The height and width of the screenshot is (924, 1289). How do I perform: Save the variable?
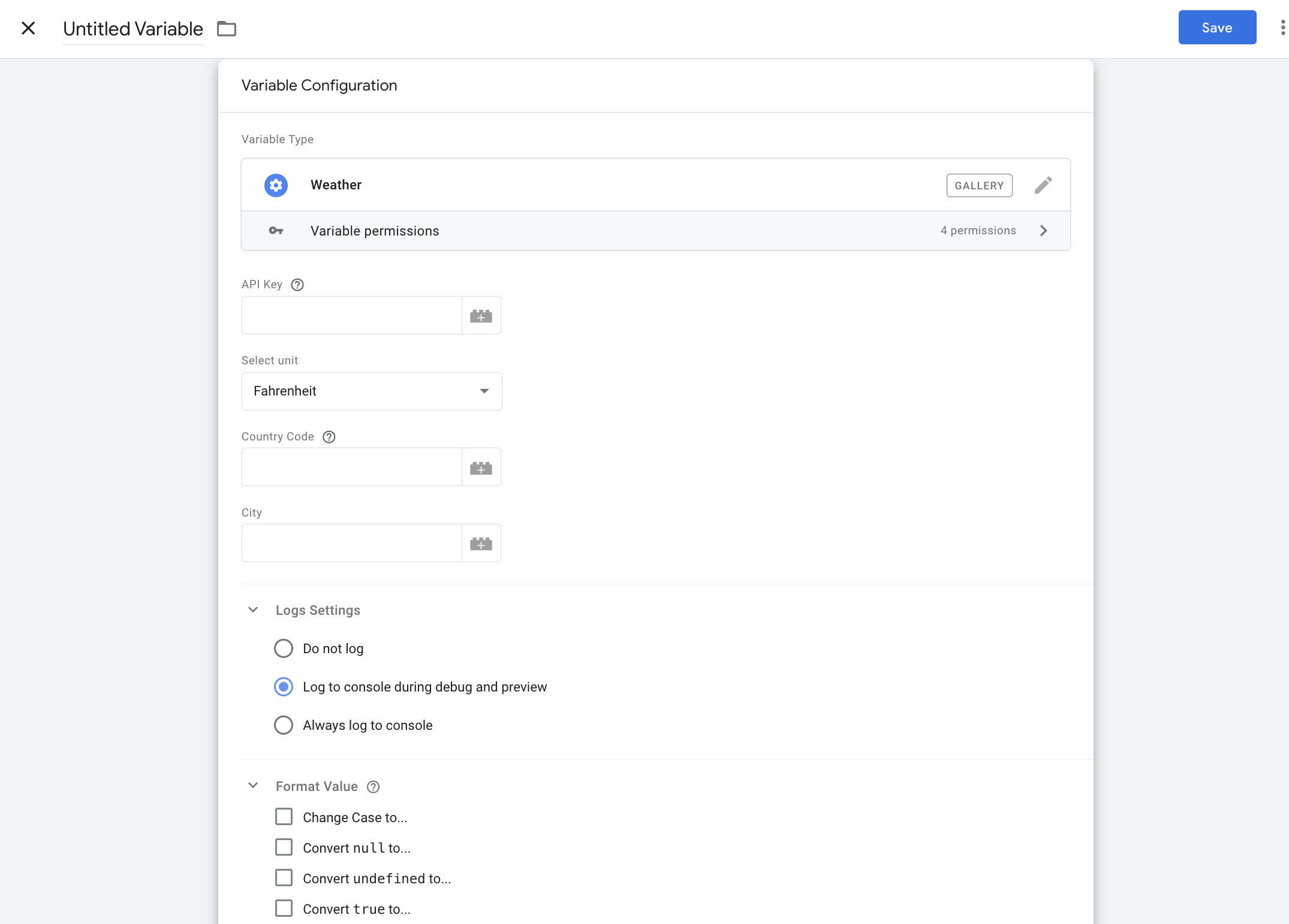[1217, 28]
